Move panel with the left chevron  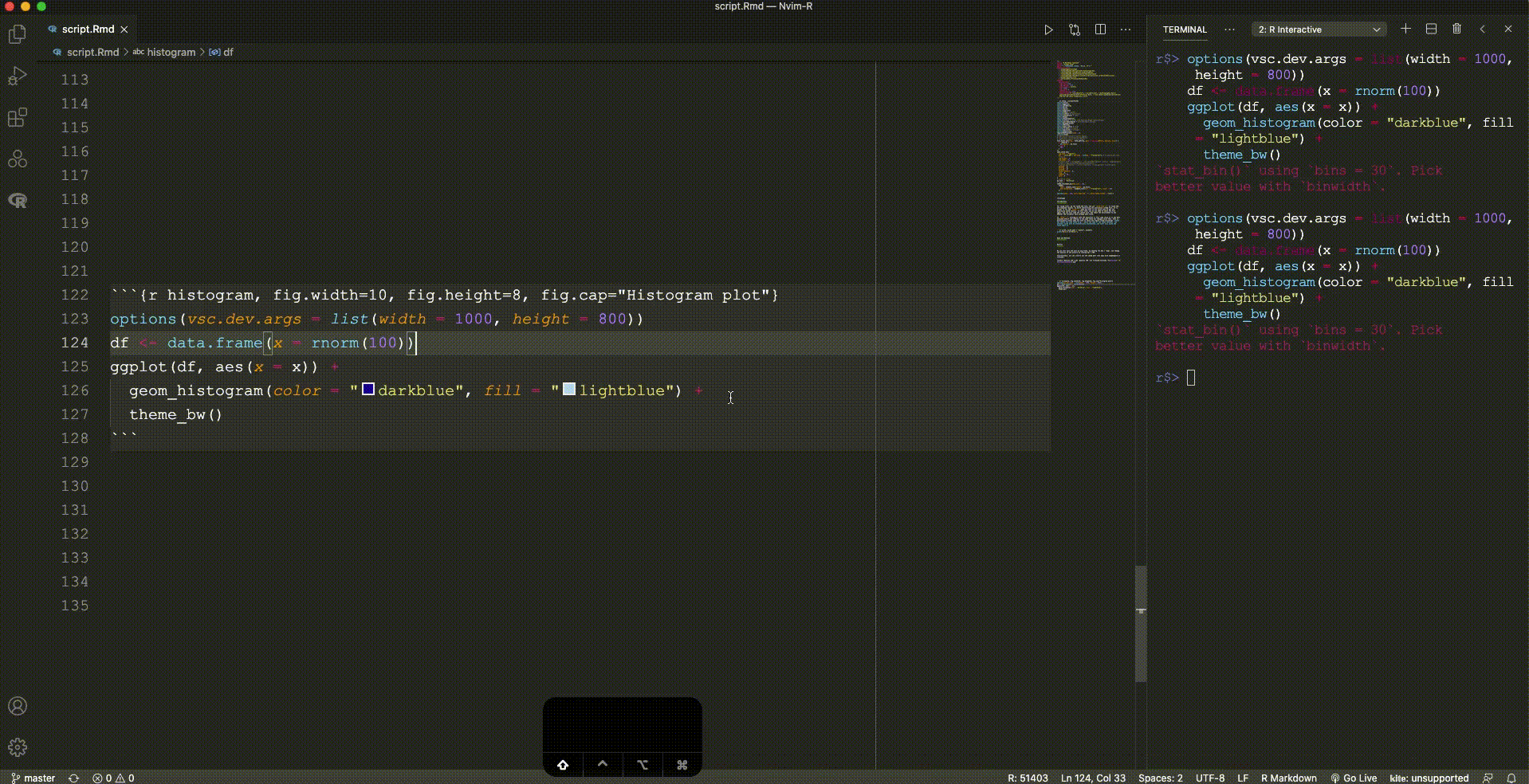pyautogui.click(x=1482, y=29)
